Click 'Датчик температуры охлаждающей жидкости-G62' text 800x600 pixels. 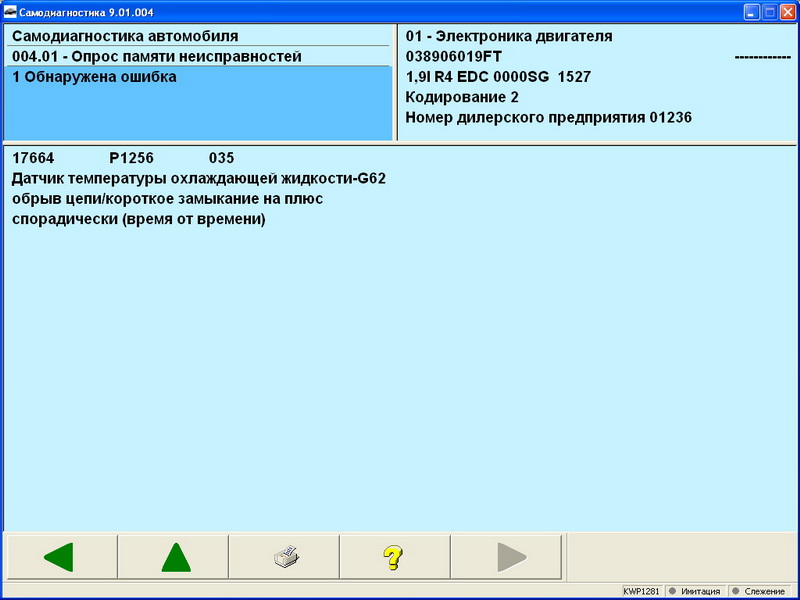point(199,179)
